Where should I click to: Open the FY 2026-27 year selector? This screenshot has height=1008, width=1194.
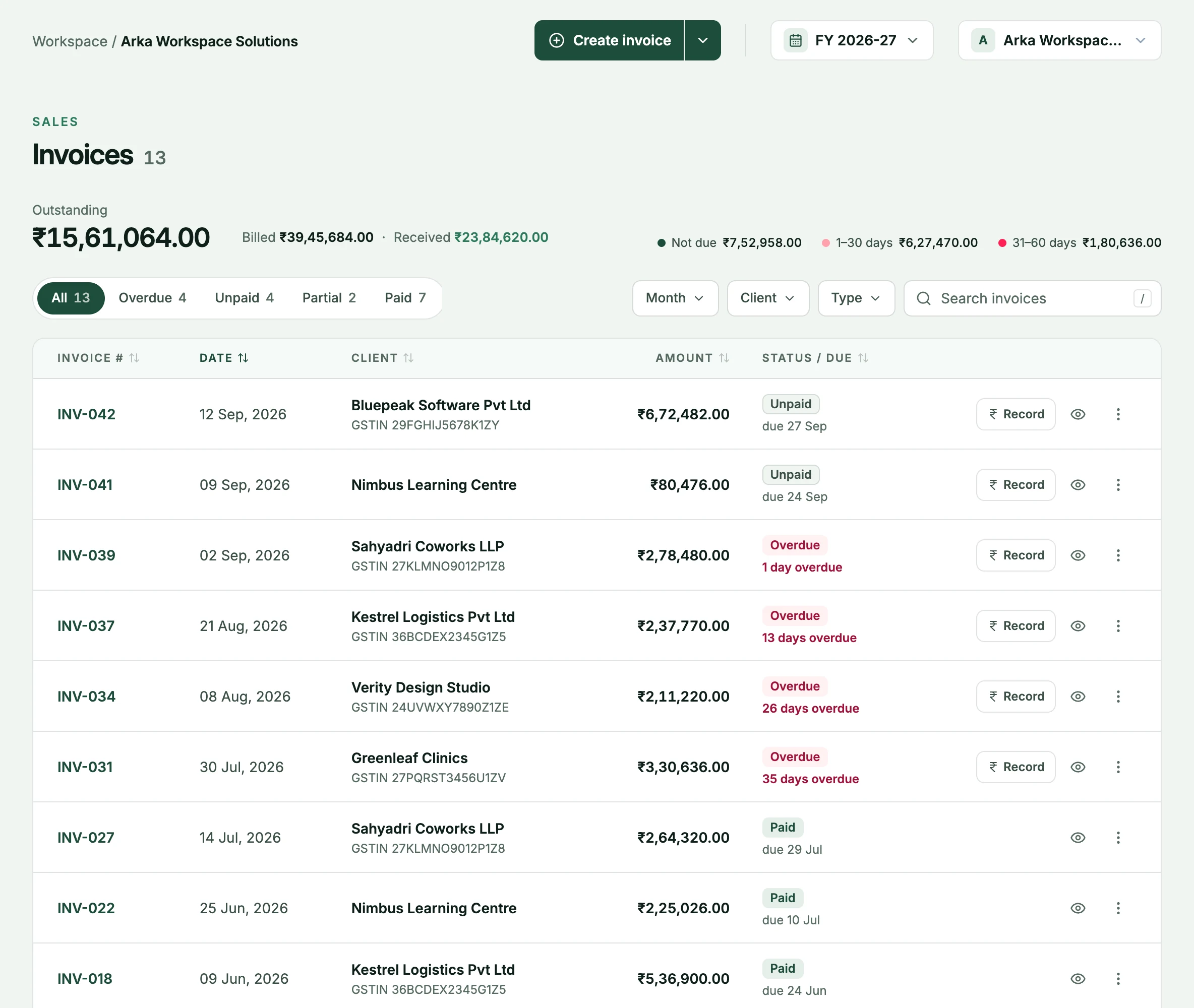(851, 40)
